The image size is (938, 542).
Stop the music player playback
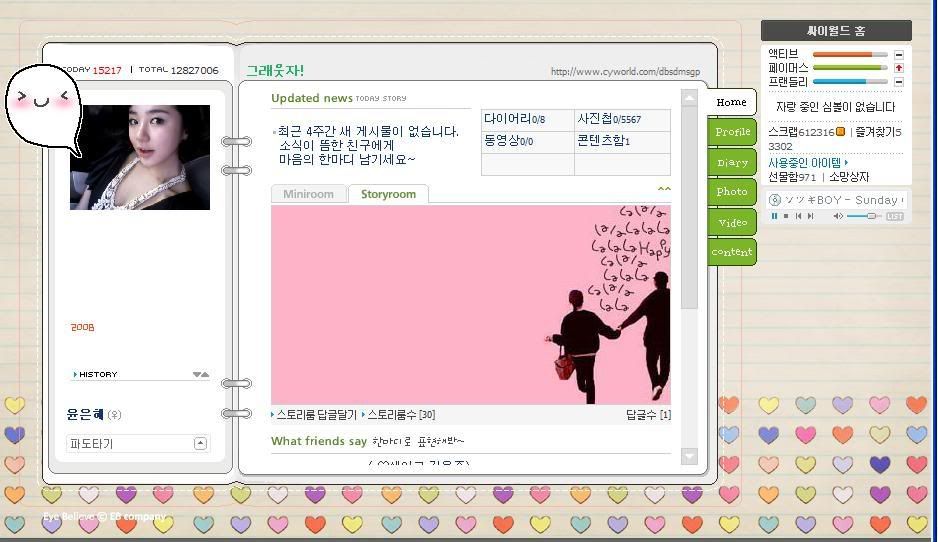(786, 216)
